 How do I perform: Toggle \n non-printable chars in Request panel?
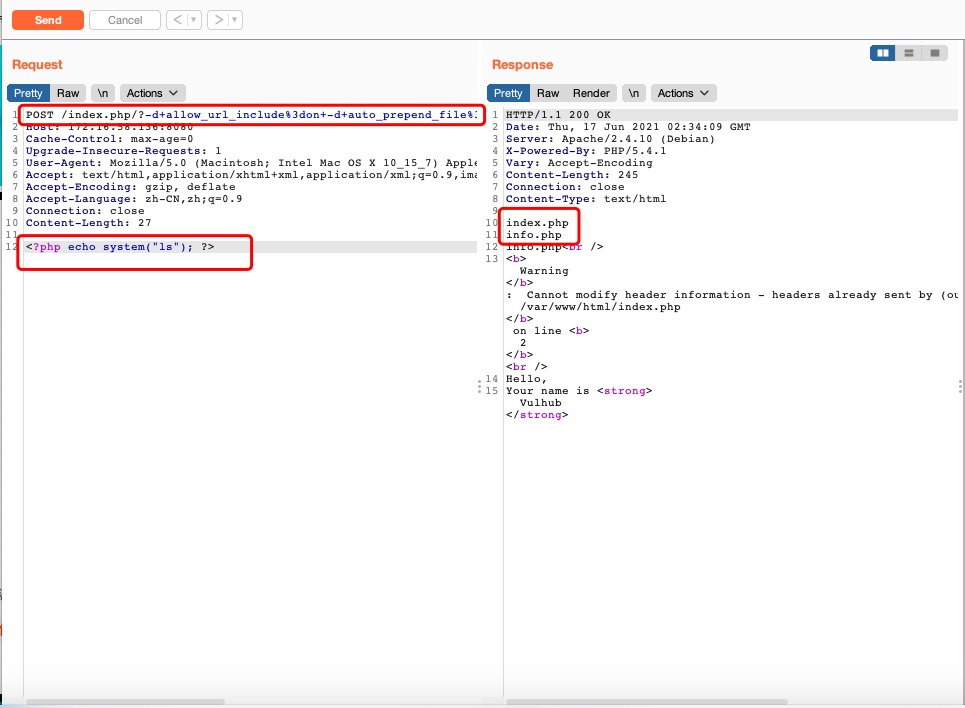pyautogui.click(x=103, y=93)
